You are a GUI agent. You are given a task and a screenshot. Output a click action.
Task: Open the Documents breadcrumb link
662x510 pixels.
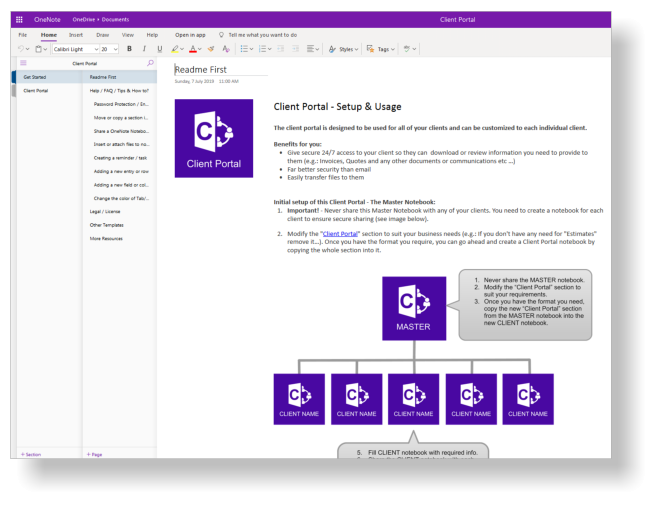[x=115, y=19]
